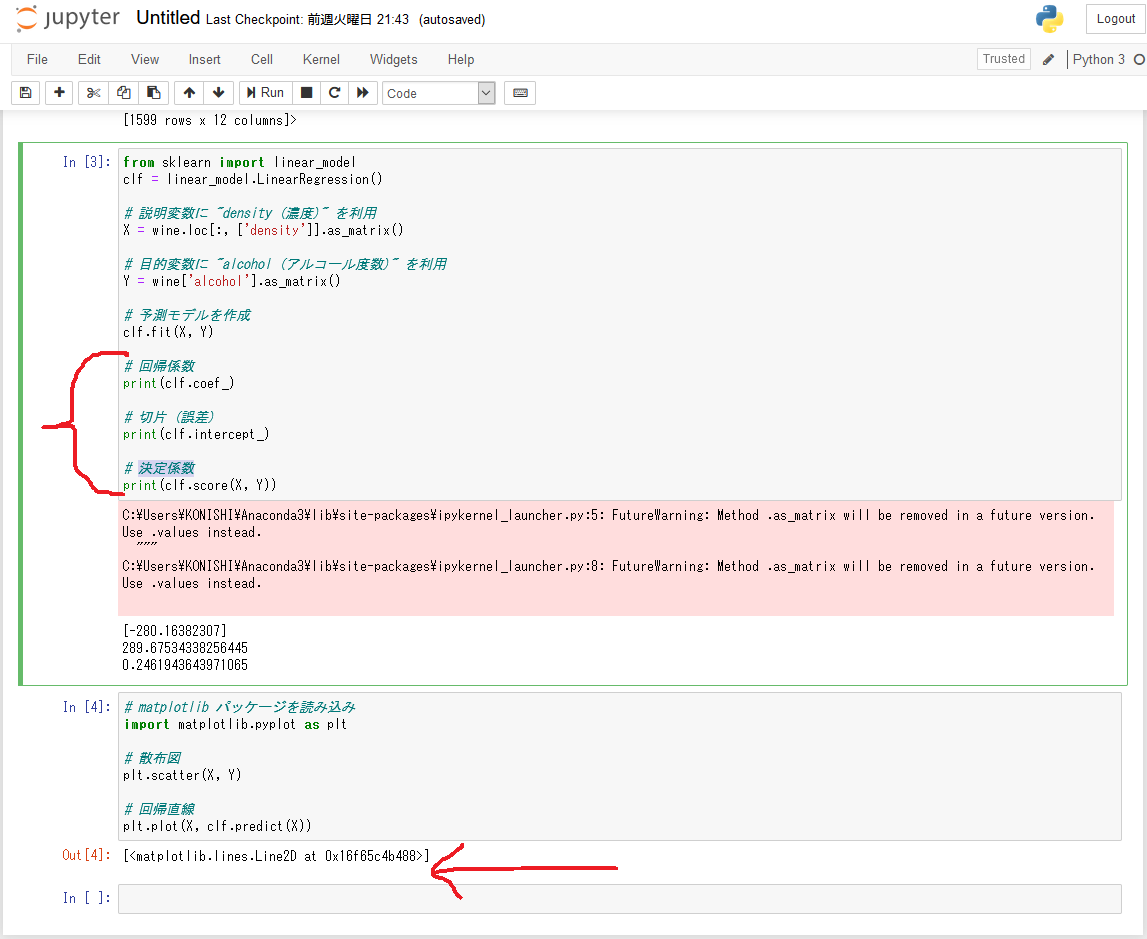Click the Python 3 kernel name
This screenshot has height=939, width=1147.
(1099, 59)
